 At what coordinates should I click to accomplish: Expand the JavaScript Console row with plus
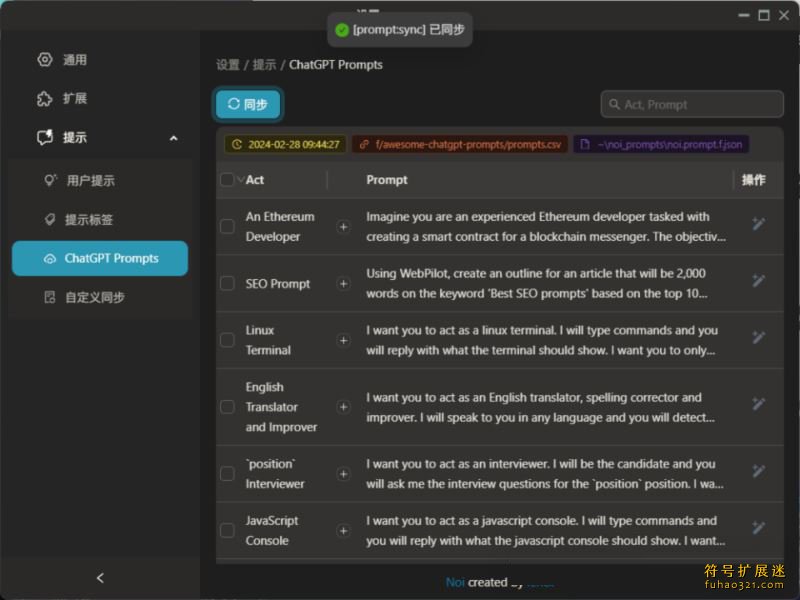343,531
